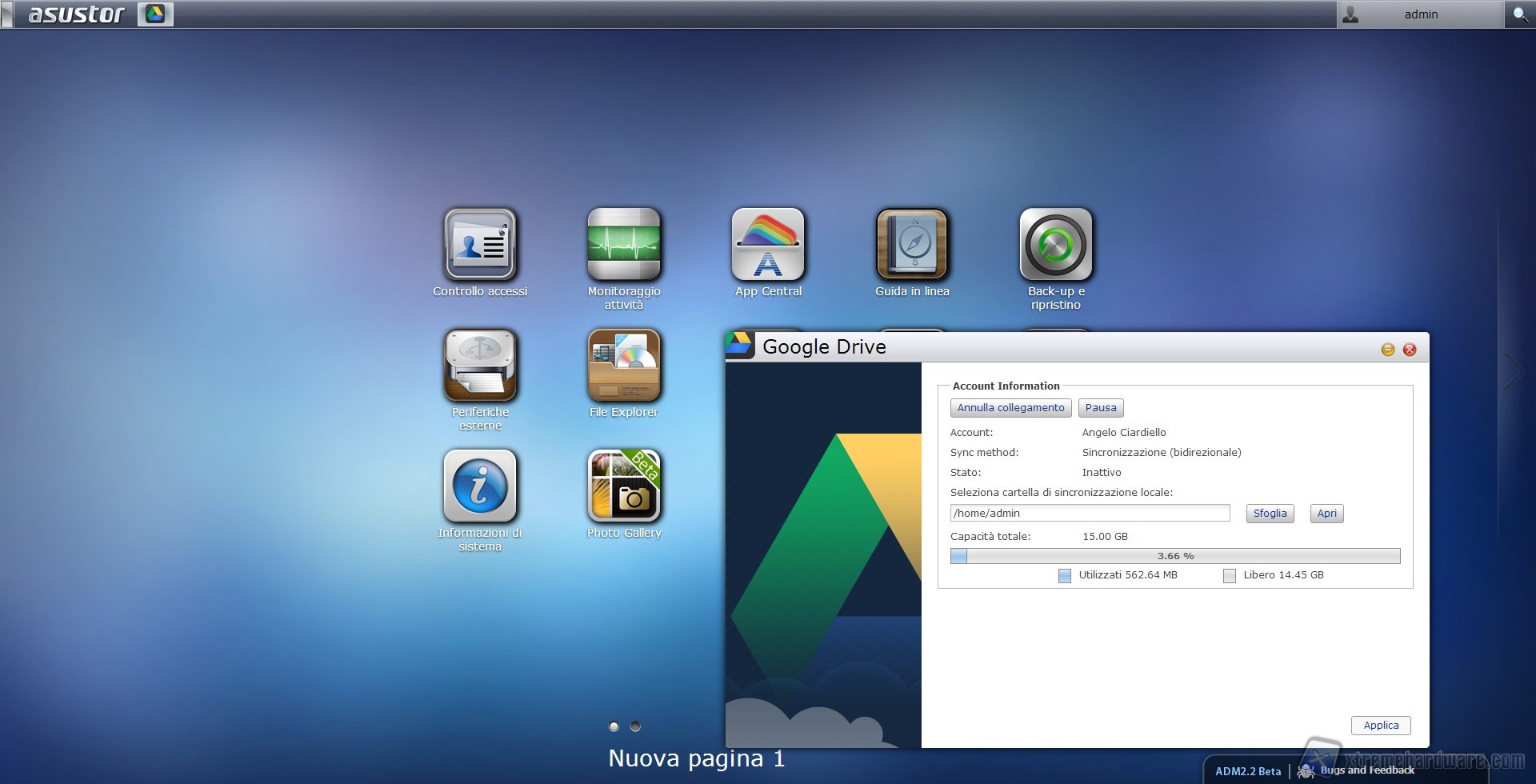The width and height of the screenshot is (1536, 784).
Task: Click the Applica button
Action: (1381, 726)
